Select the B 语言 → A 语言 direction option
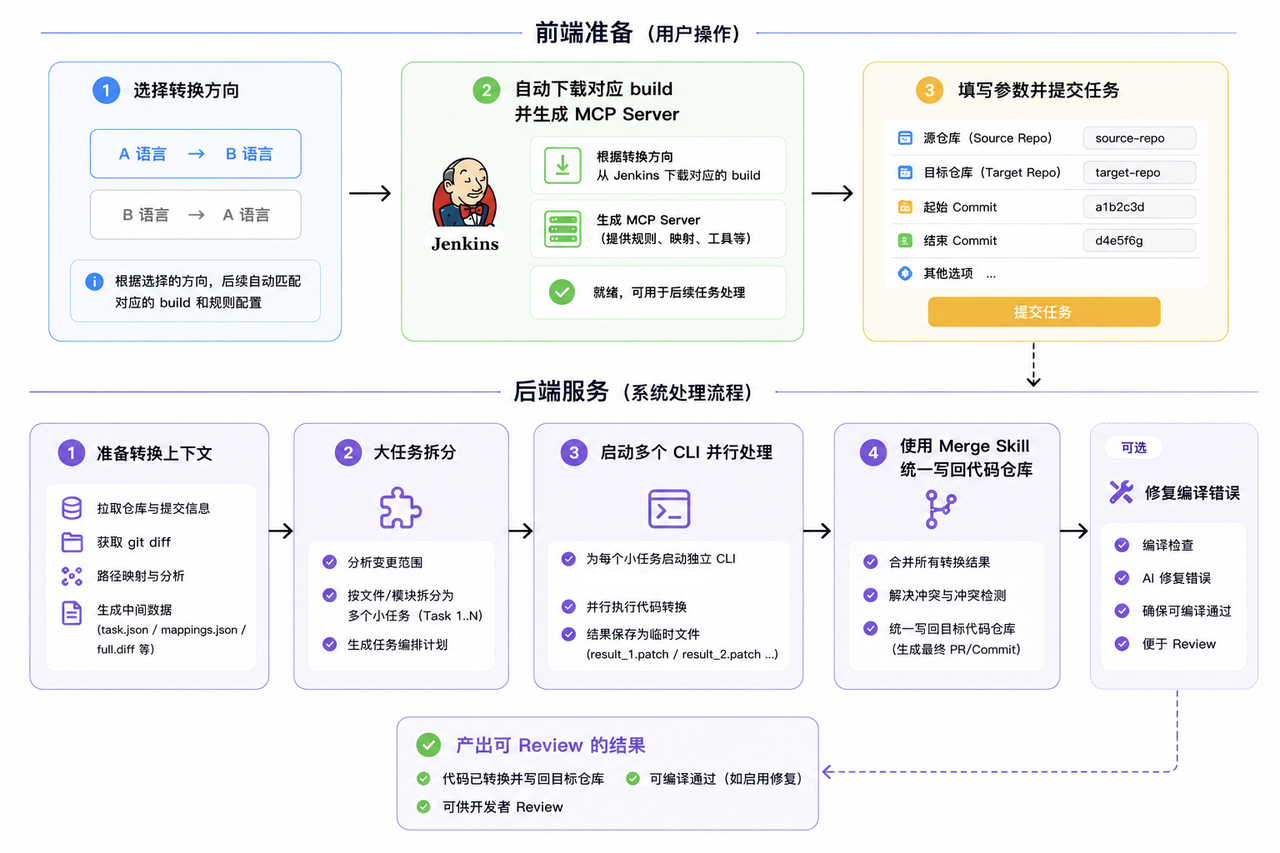 point(195,215)
